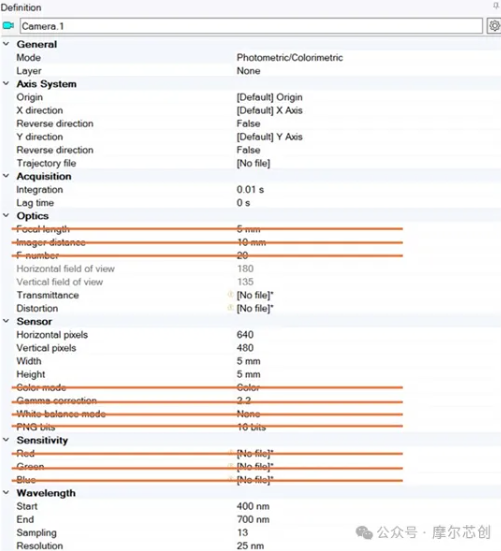Collapse the Sensitivity section
501x551 pixels.
(x=6, y=440)
